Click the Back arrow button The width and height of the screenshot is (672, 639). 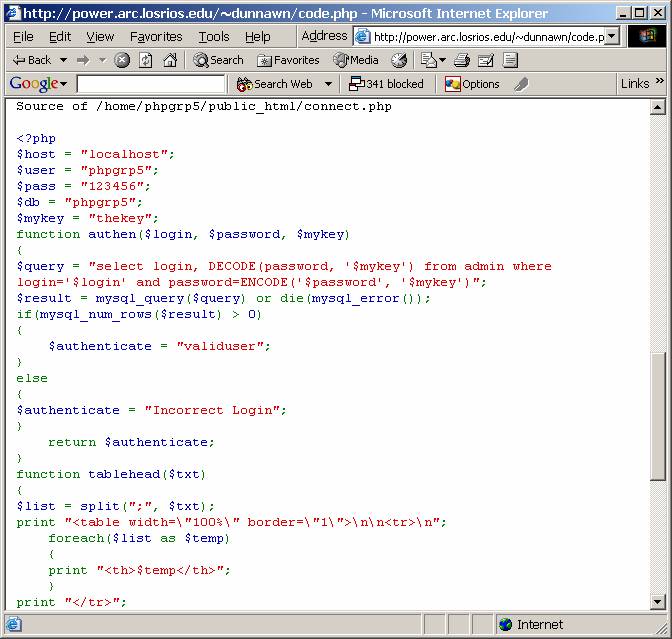[x=32, y=60]
